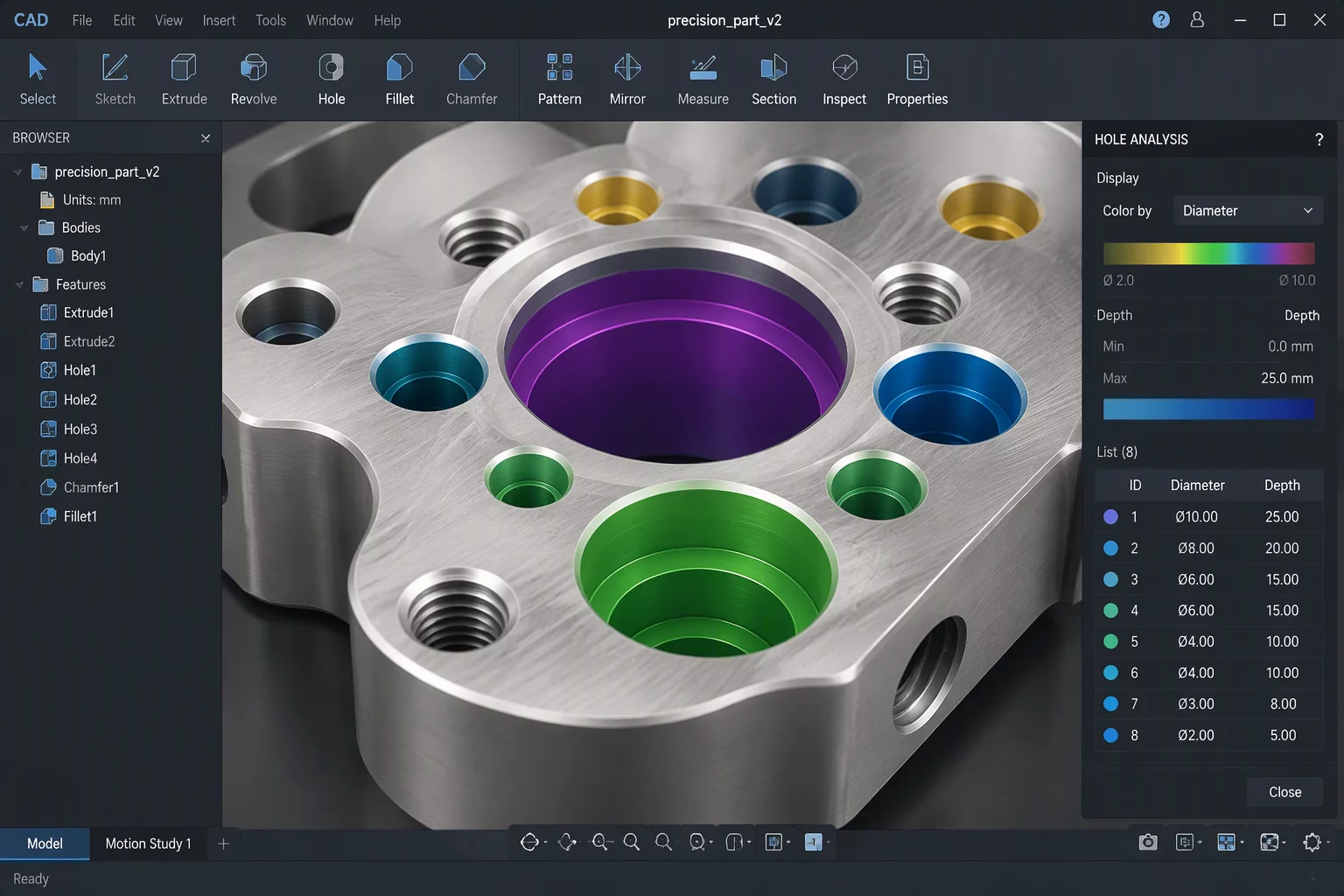Switch to the Model tab
Screen dimensions: 1344x896
click(45, 843)
